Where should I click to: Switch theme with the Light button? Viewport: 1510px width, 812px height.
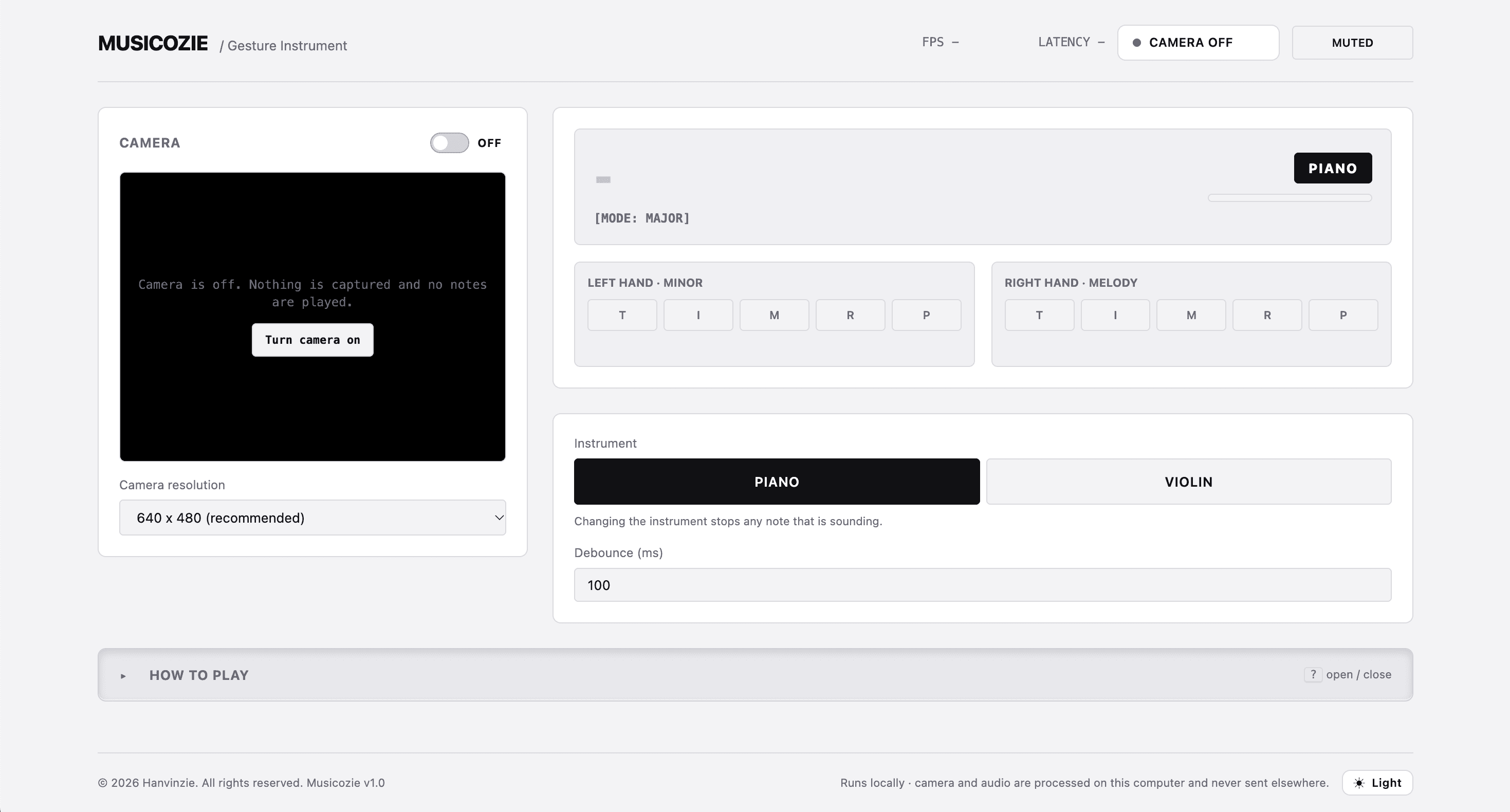pos(1377,783)
